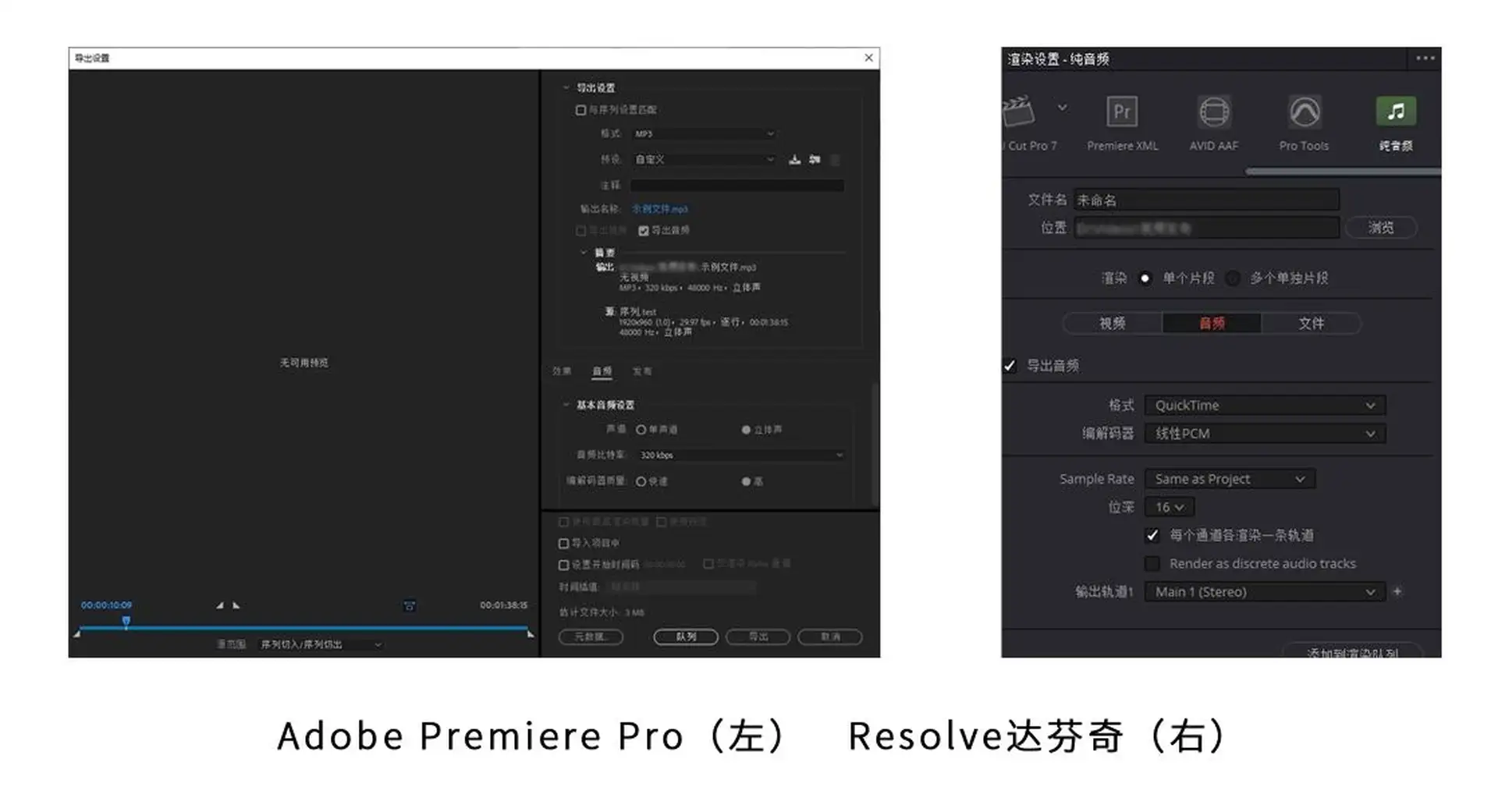The width and height of the screenshot is (1498, 812).
Task: Collapse the 基本音频设置 section
Action: 566,405
